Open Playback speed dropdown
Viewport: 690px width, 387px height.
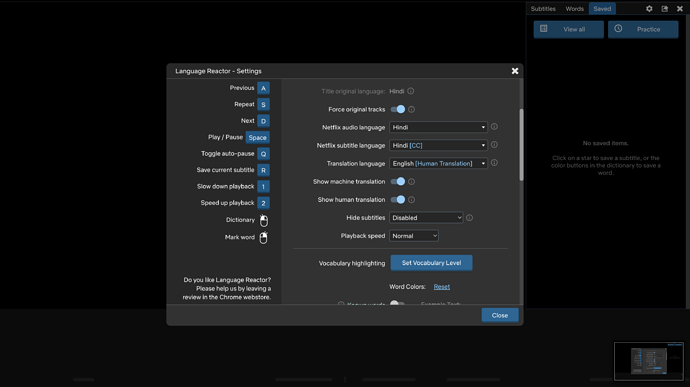[x=414, y=236]
